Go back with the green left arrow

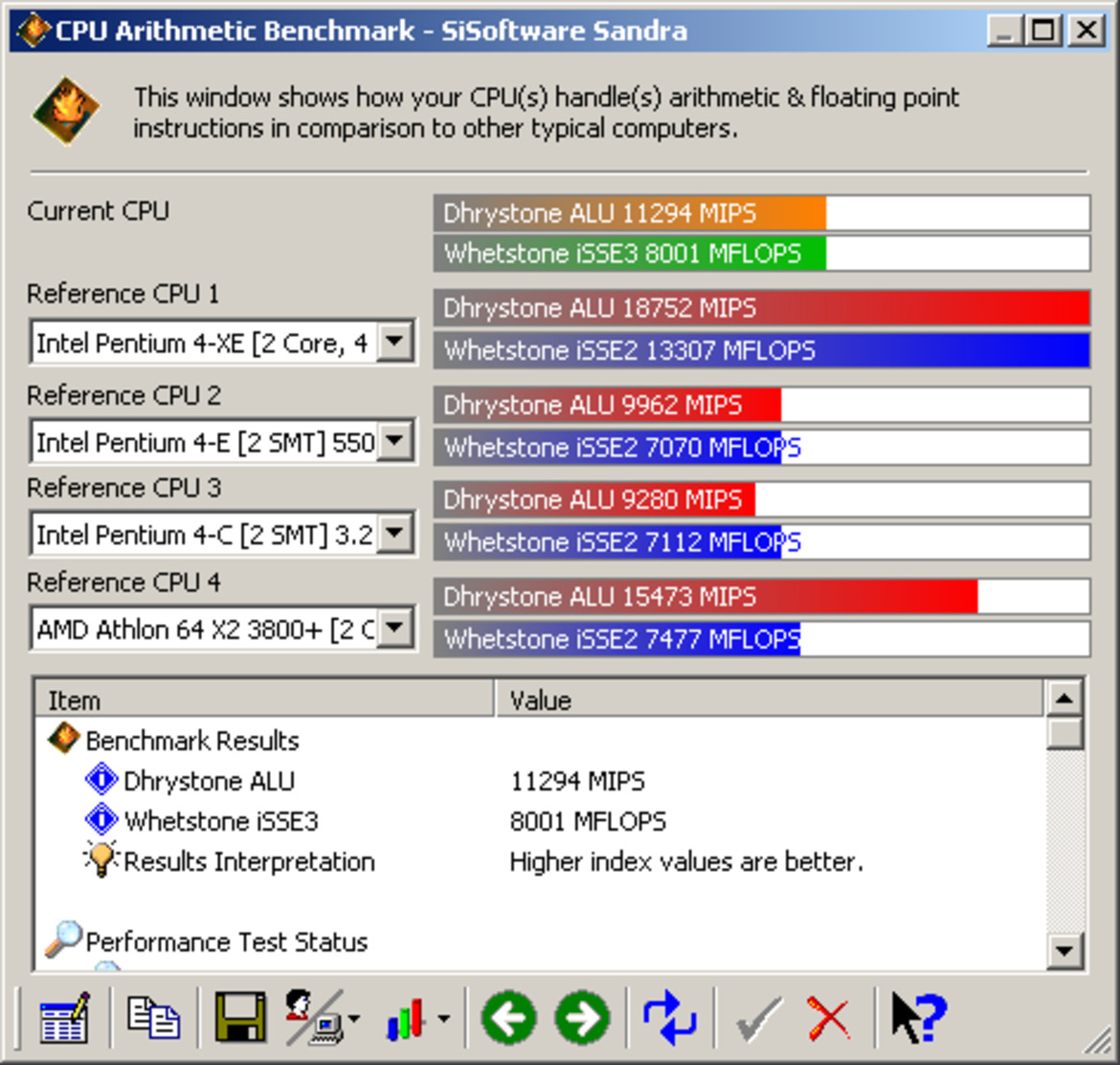(x=508, y=1018)
